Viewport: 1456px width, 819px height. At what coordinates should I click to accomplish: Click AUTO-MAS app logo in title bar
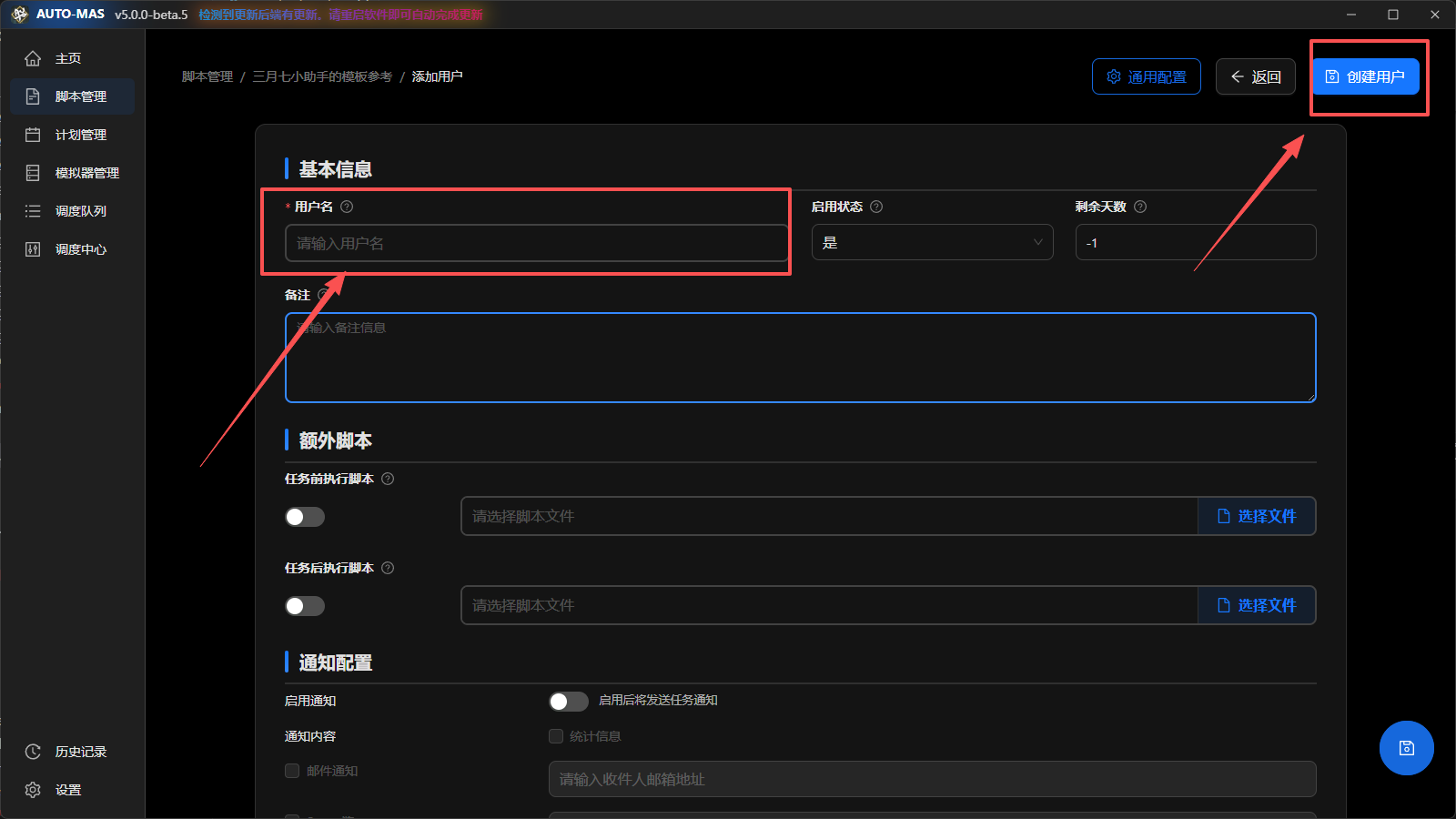click(19, 15)
